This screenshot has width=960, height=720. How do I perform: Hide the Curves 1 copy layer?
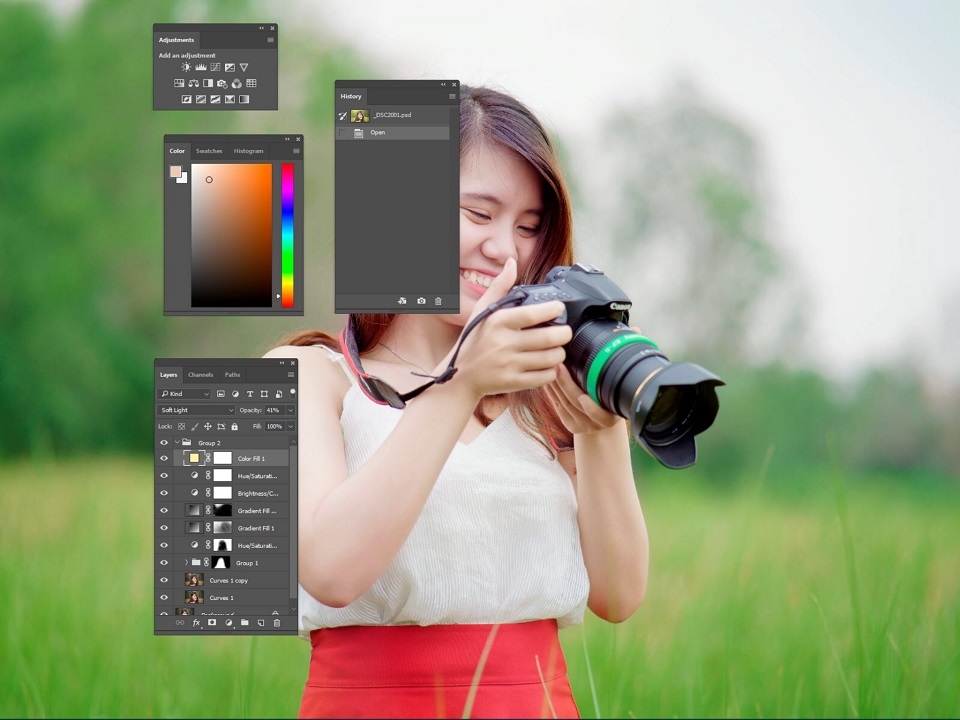pos(163,580)
